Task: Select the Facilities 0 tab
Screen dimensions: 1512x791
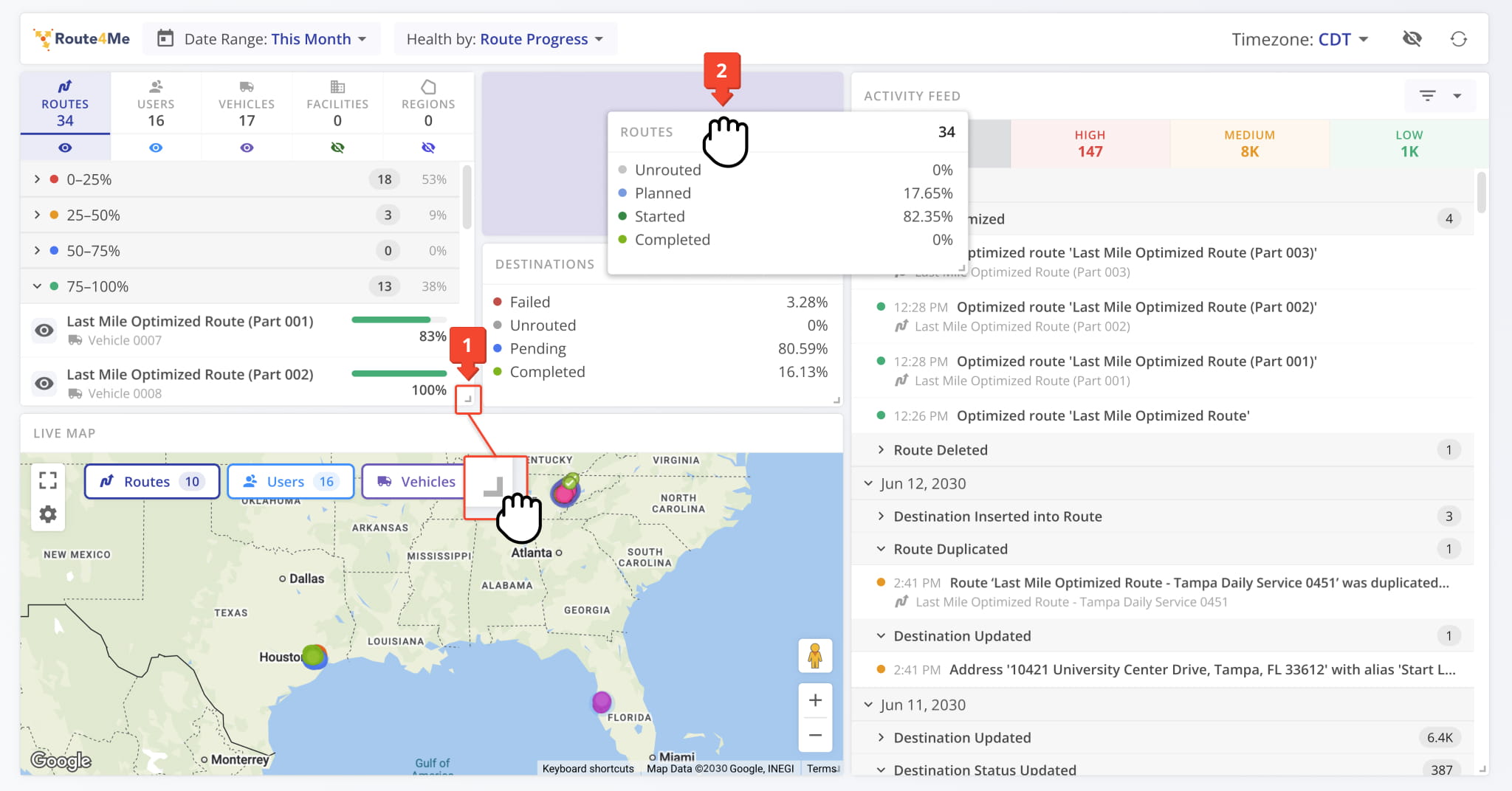Action: pos(337,103)
